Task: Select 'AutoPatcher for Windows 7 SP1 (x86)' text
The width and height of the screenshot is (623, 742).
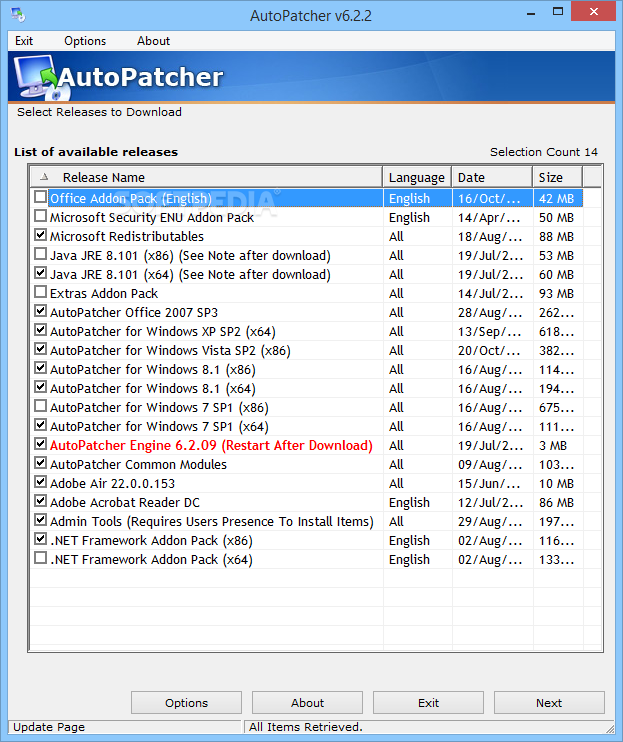Action: [159, 407]
